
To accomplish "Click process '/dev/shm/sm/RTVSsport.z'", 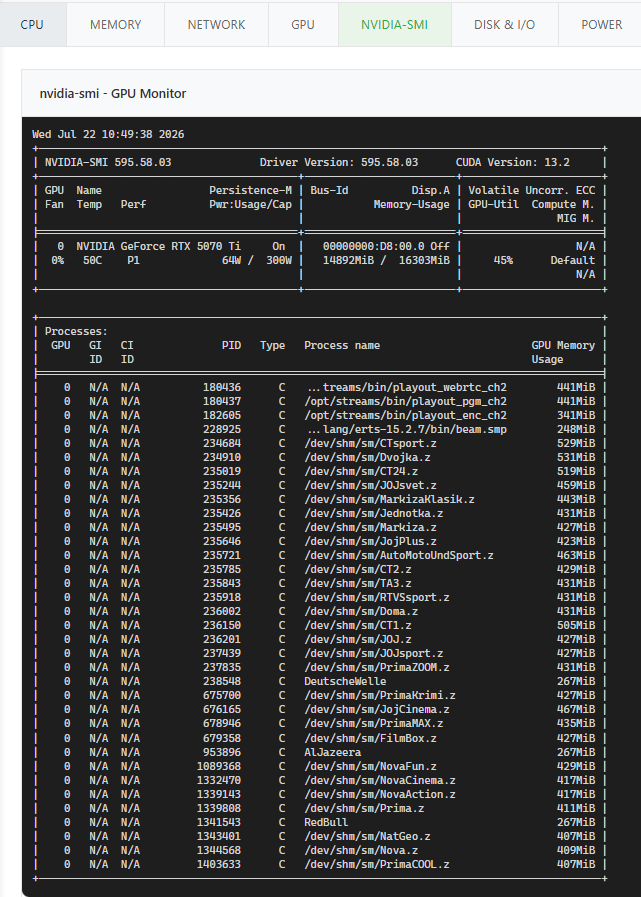I will tap(377, 597).
